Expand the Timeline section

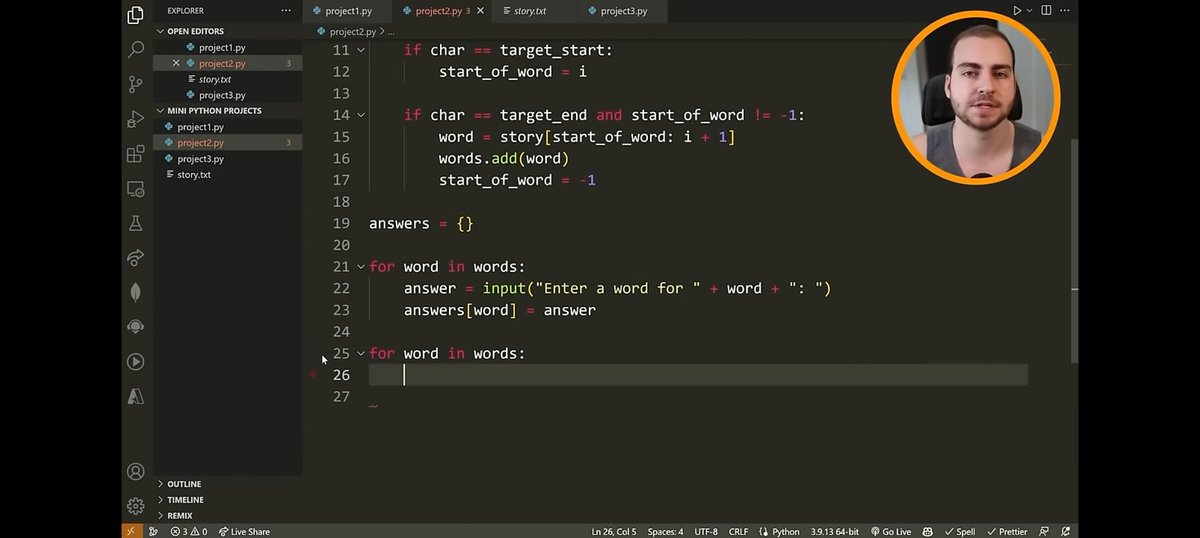228,500
